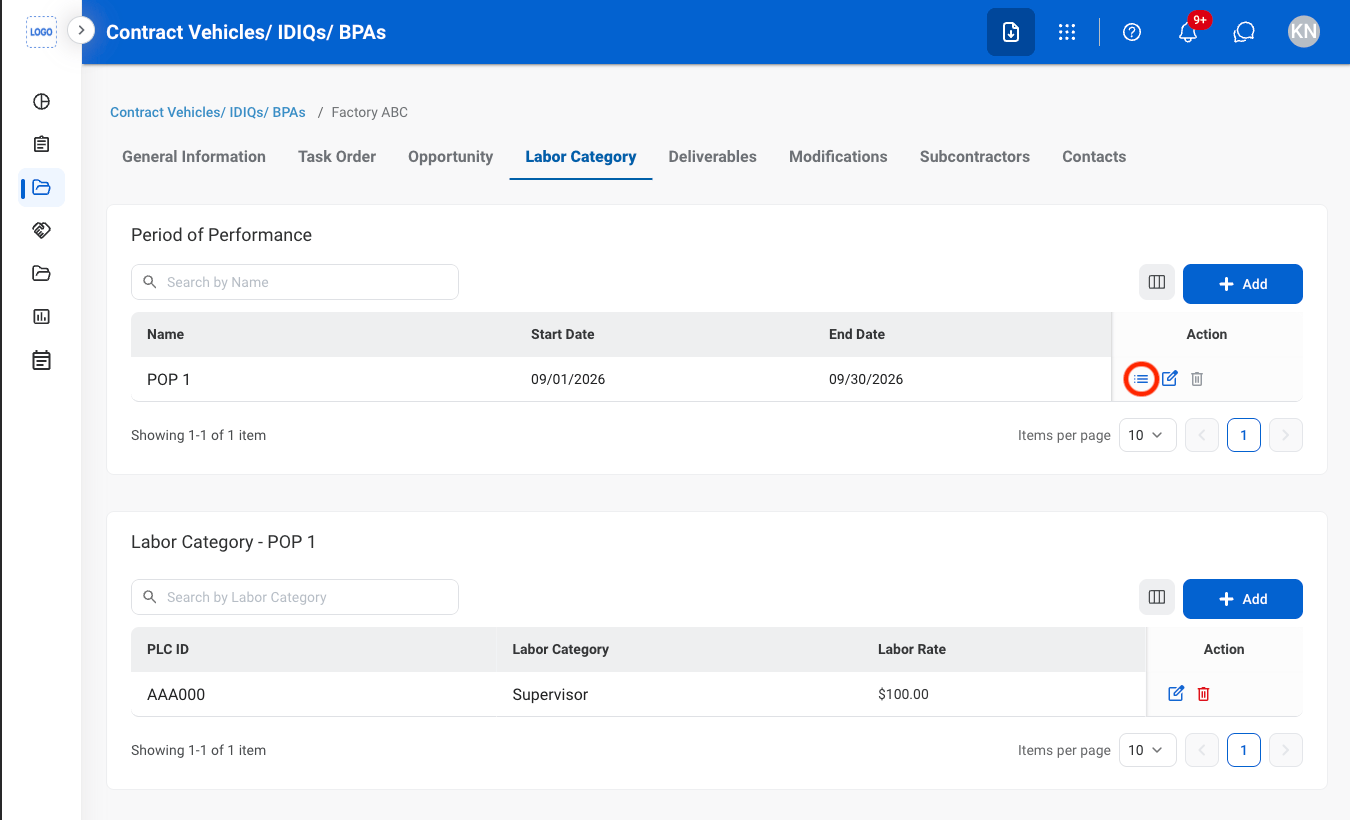1350x820 pixels.
Task: Delete the AAA000 Supervisor labor row
Action: pos(1204,693)
